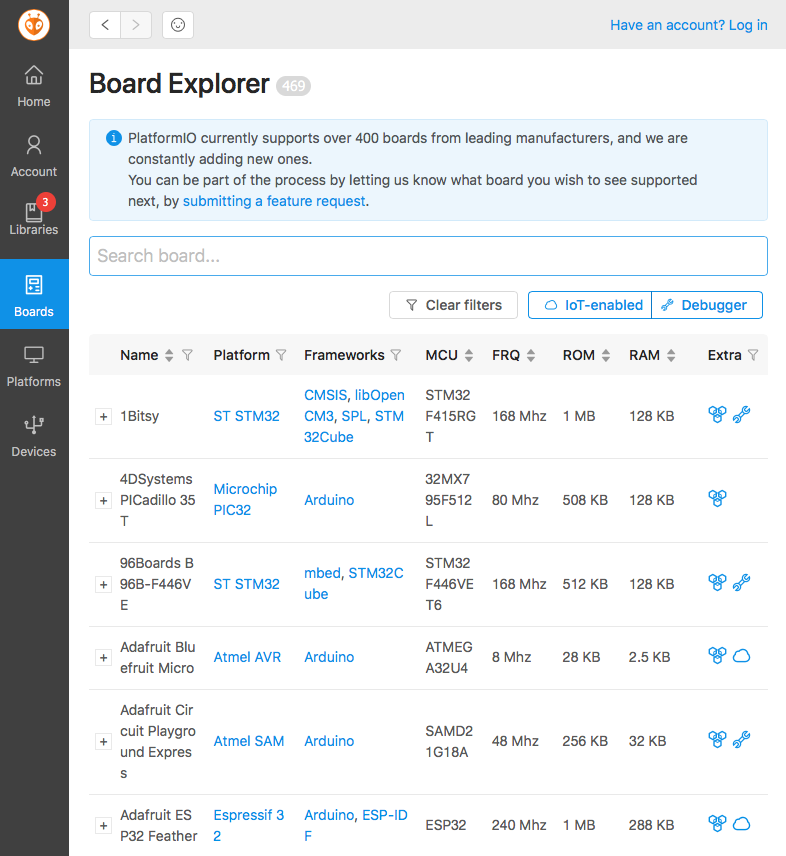Open the Frameworks column filter funnel
The image size is (786, 856).
coord(396,355)
